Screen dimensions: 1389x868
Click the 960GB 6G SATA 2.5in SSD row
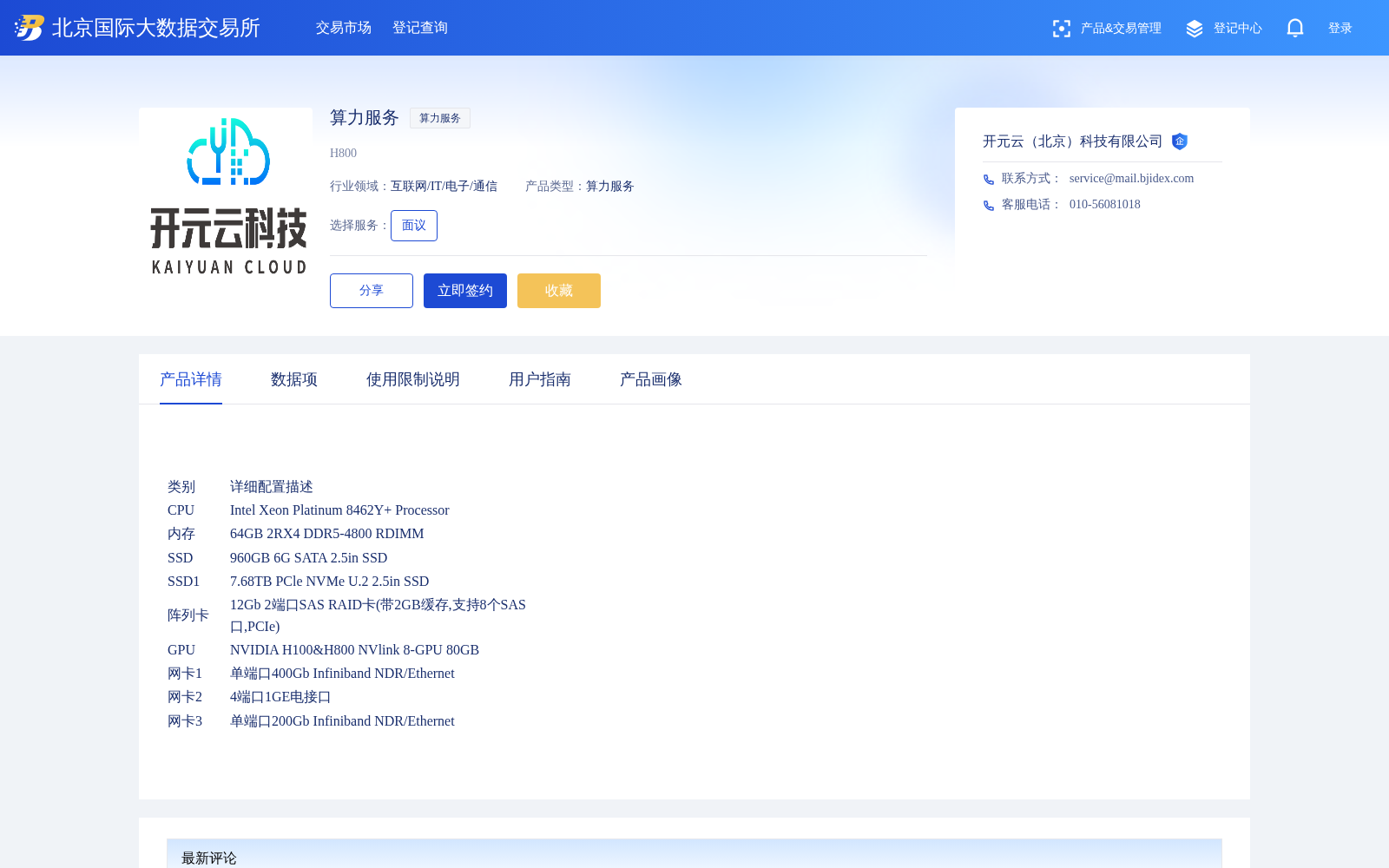point(309,558)
